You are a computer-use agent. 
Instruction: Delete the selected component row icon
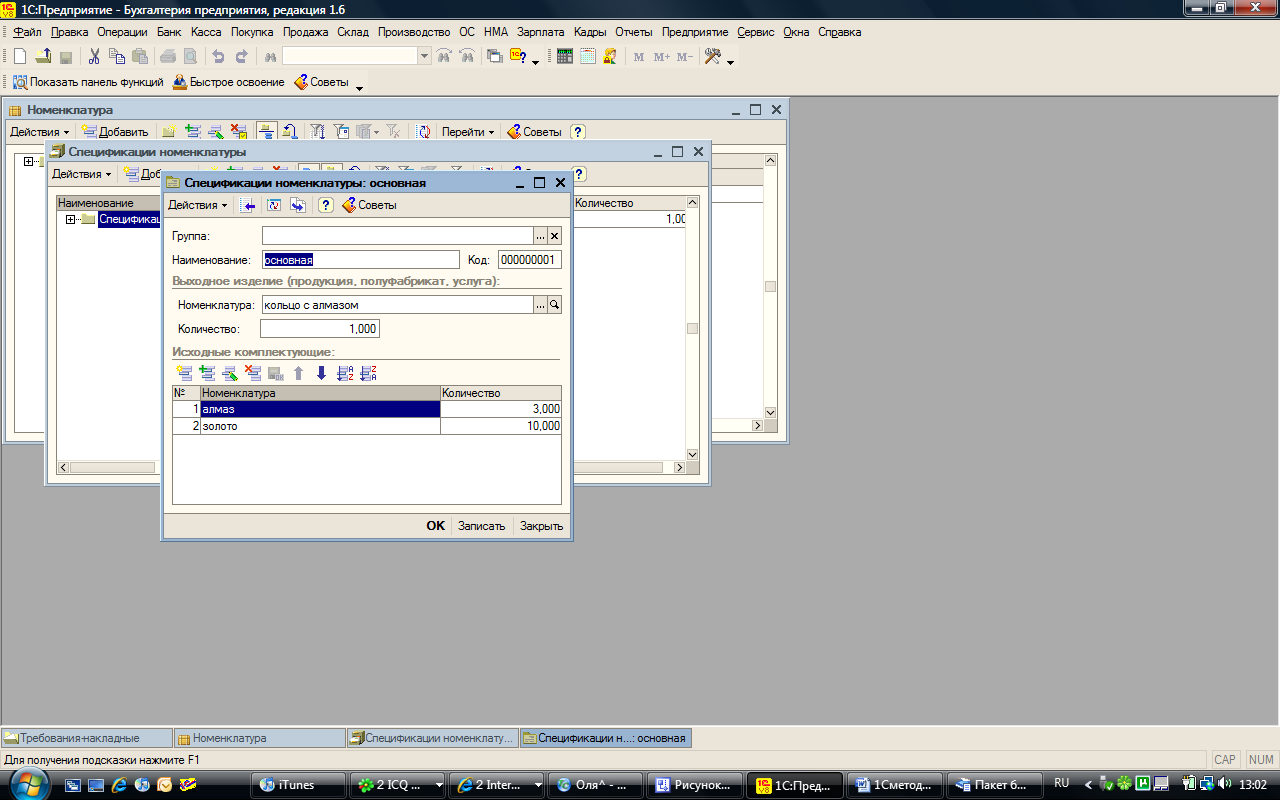click(x=253, y=373)
